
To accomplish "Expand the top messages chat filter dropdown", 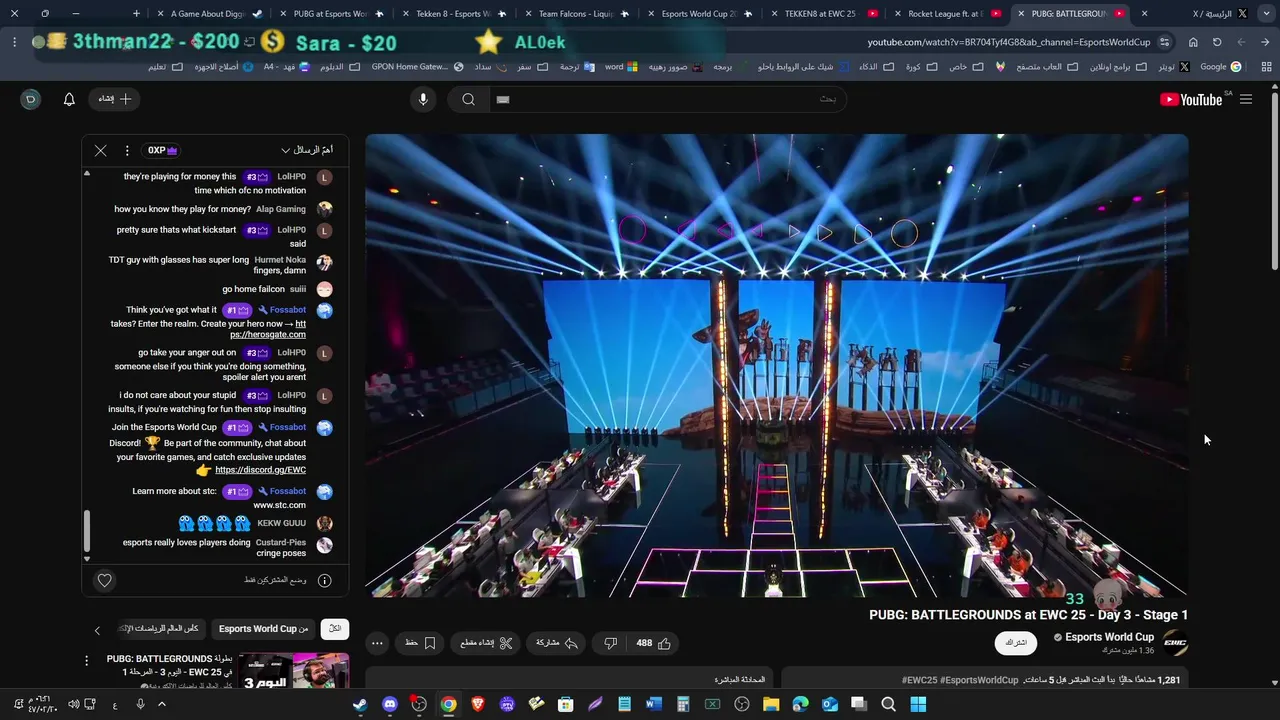I will 307,150.
